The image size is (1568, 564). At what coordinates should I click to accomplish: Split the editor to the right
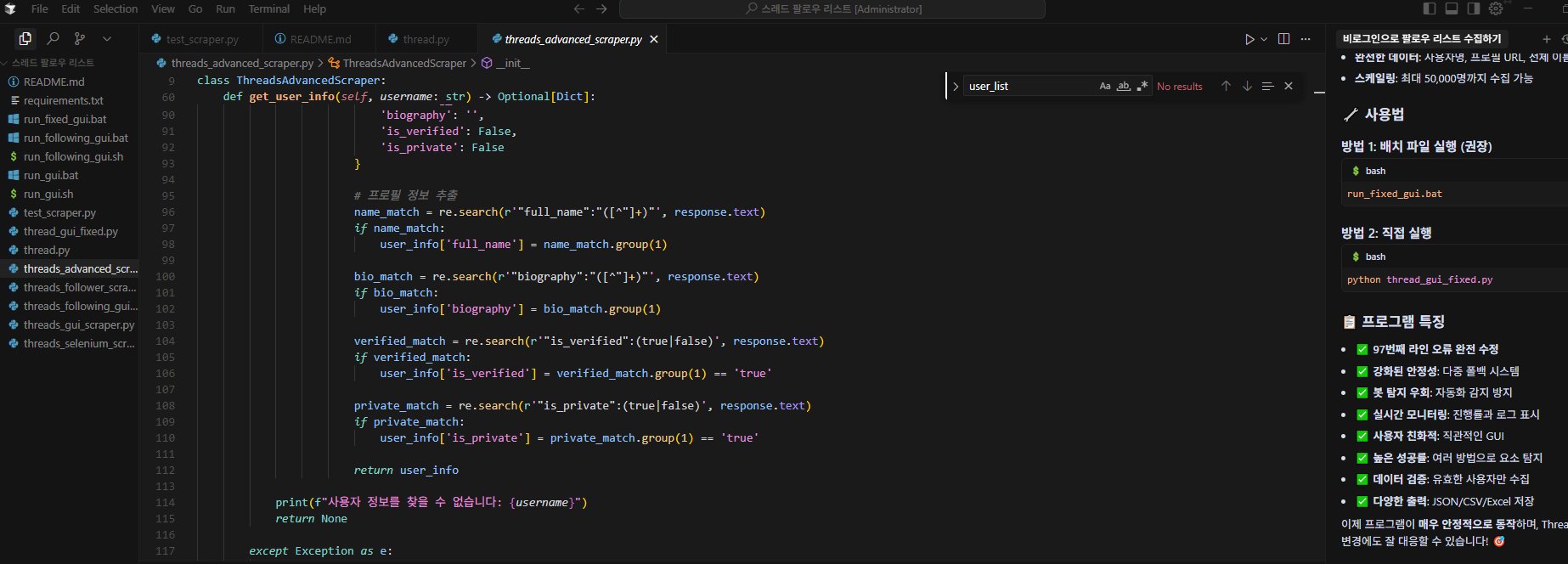point(1283,39)
